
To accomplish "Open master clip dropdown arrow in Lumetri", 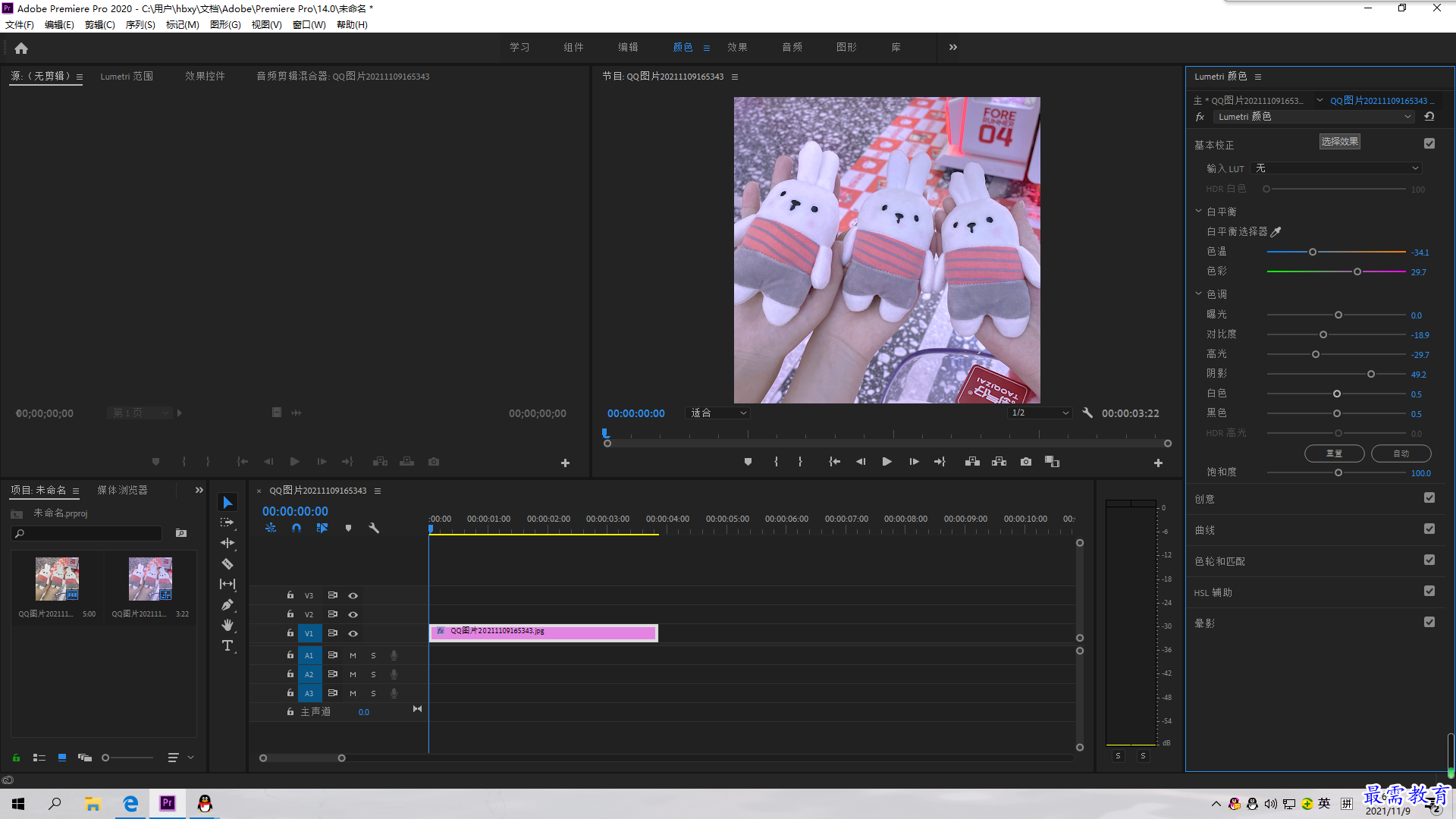I will coord(1319,100).
